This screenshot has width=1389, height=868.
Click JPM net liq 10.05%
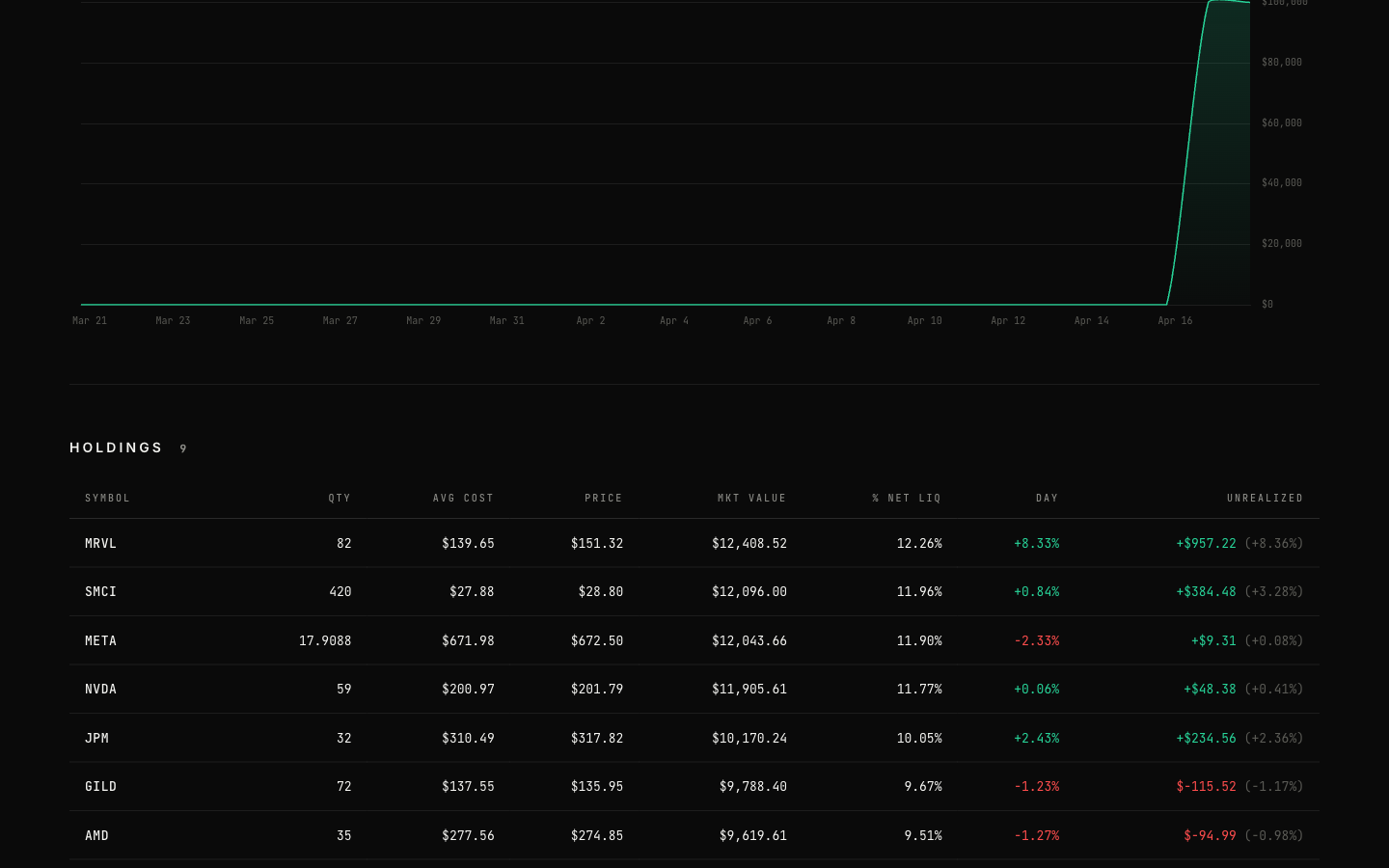[x=919, y=738]
